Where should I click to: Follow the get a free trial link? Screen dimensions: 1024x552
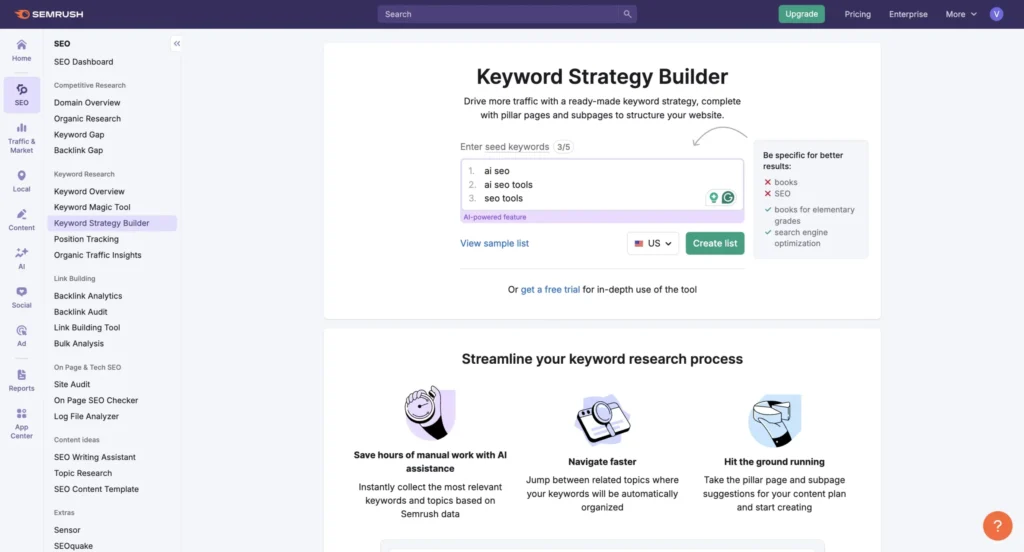[x=550, y=289]
